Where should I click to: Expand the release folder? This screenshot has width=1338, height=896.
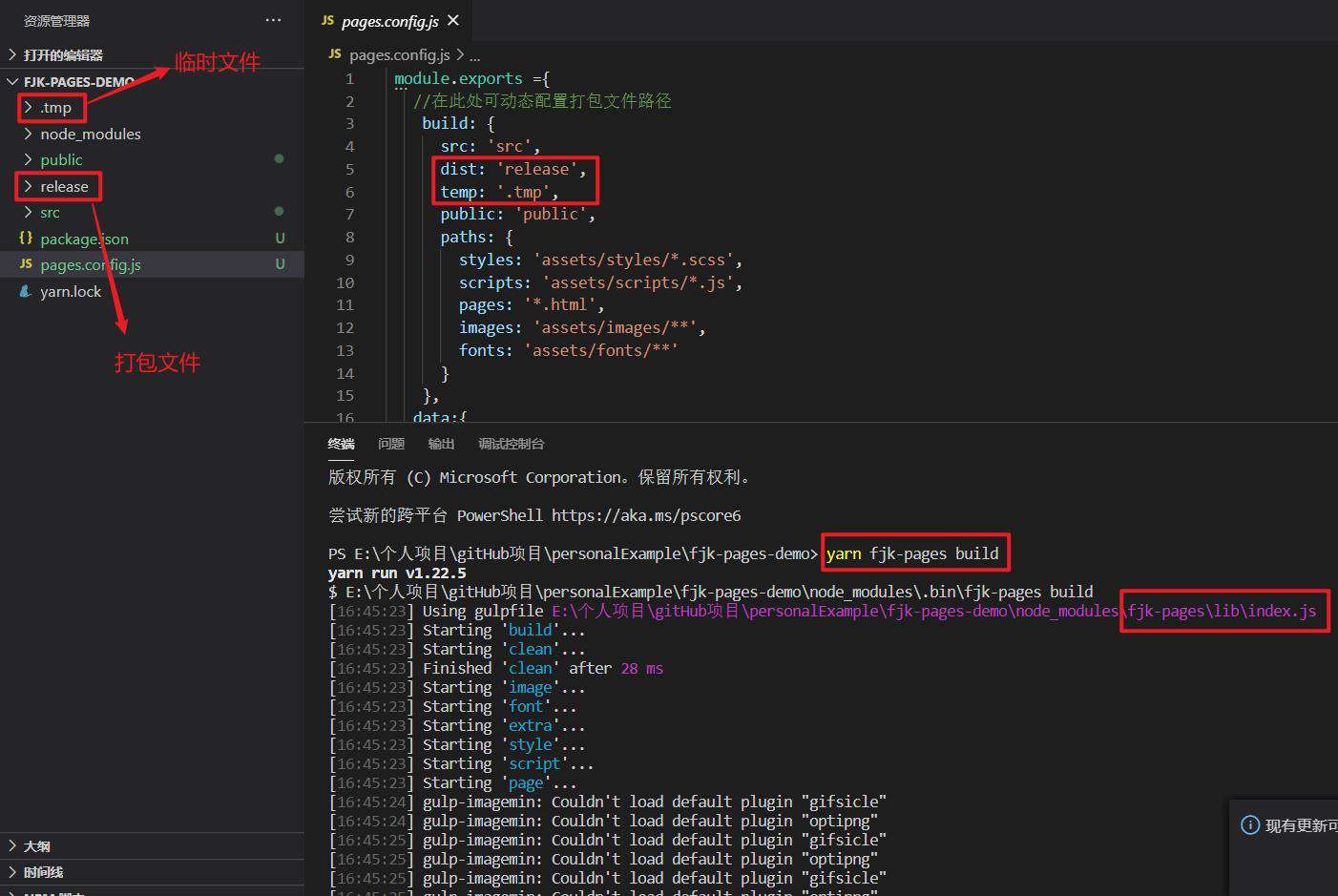pyautogui.click(x=64, y=187)
